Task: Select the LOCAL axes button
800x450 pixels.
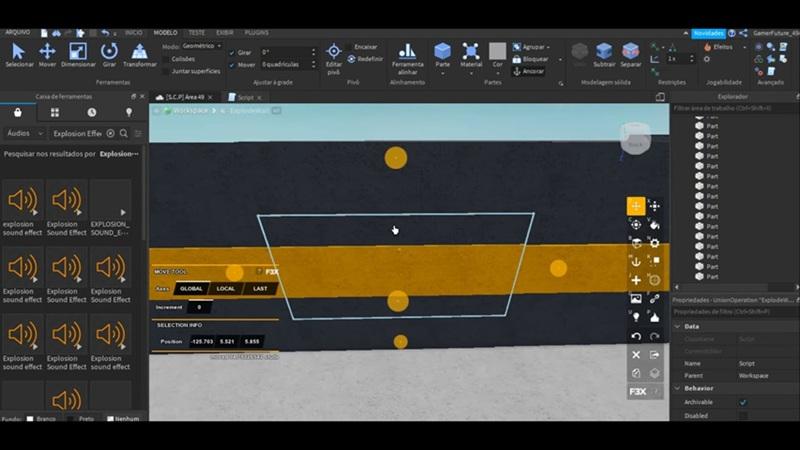Action: pyautogui.click(x=226, y=288)
